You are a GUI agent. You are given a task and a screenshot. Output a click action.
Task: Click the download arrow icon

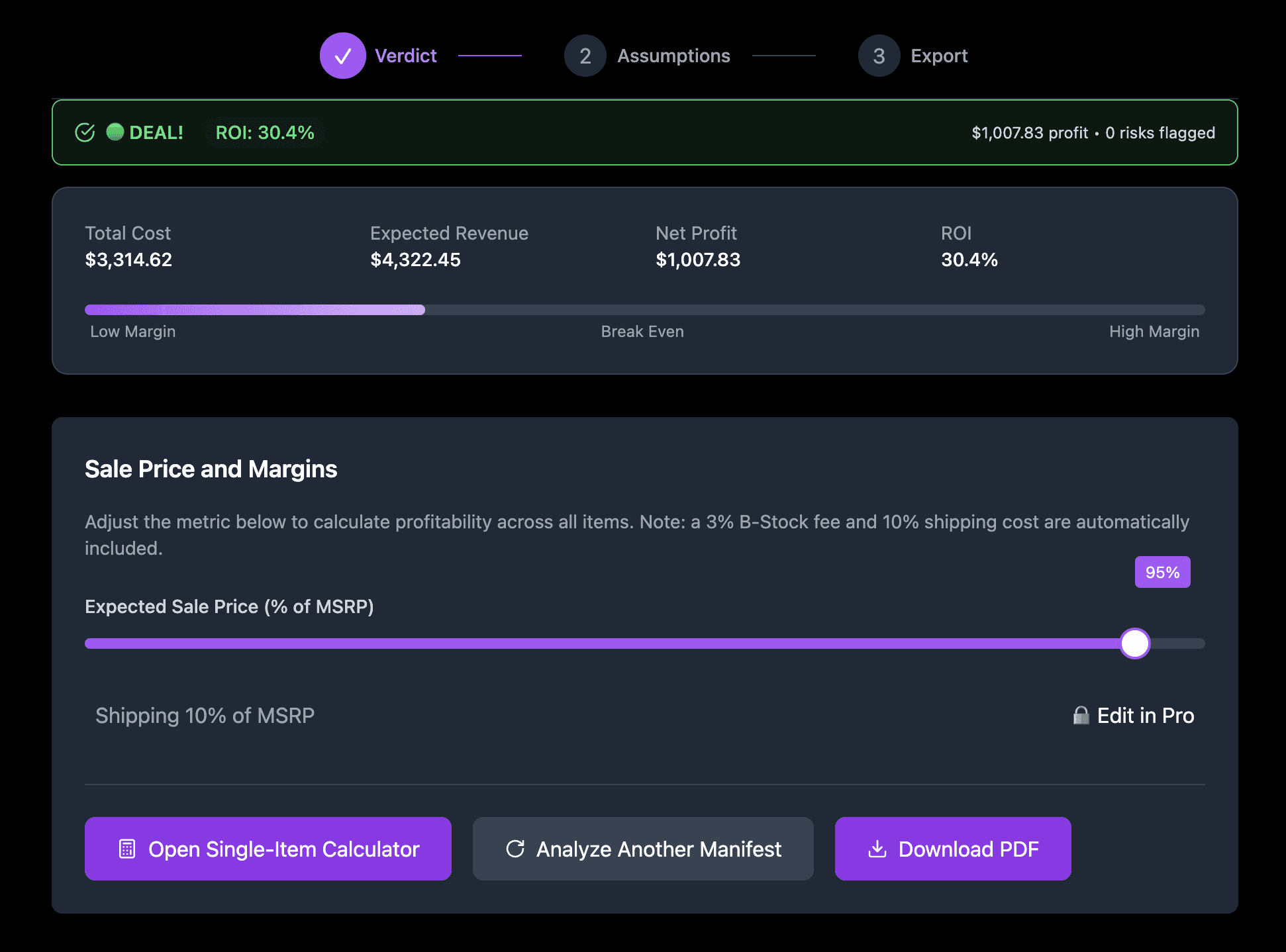click(x=877, y=849)
